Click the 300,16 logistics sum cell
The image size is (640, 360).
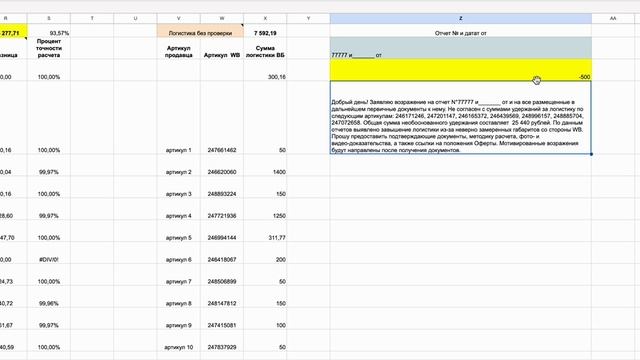[x=265, y=70]
